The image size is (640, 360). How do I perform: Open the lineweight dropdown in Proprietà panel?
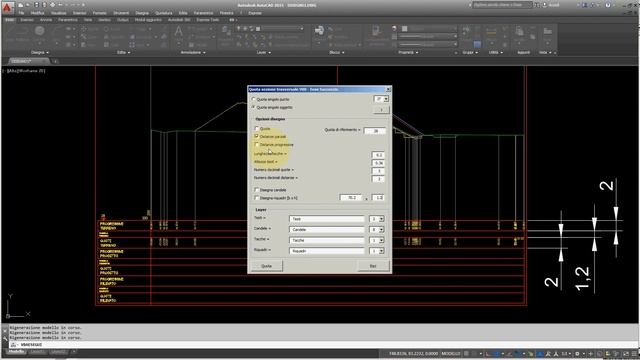coord(455,36)
